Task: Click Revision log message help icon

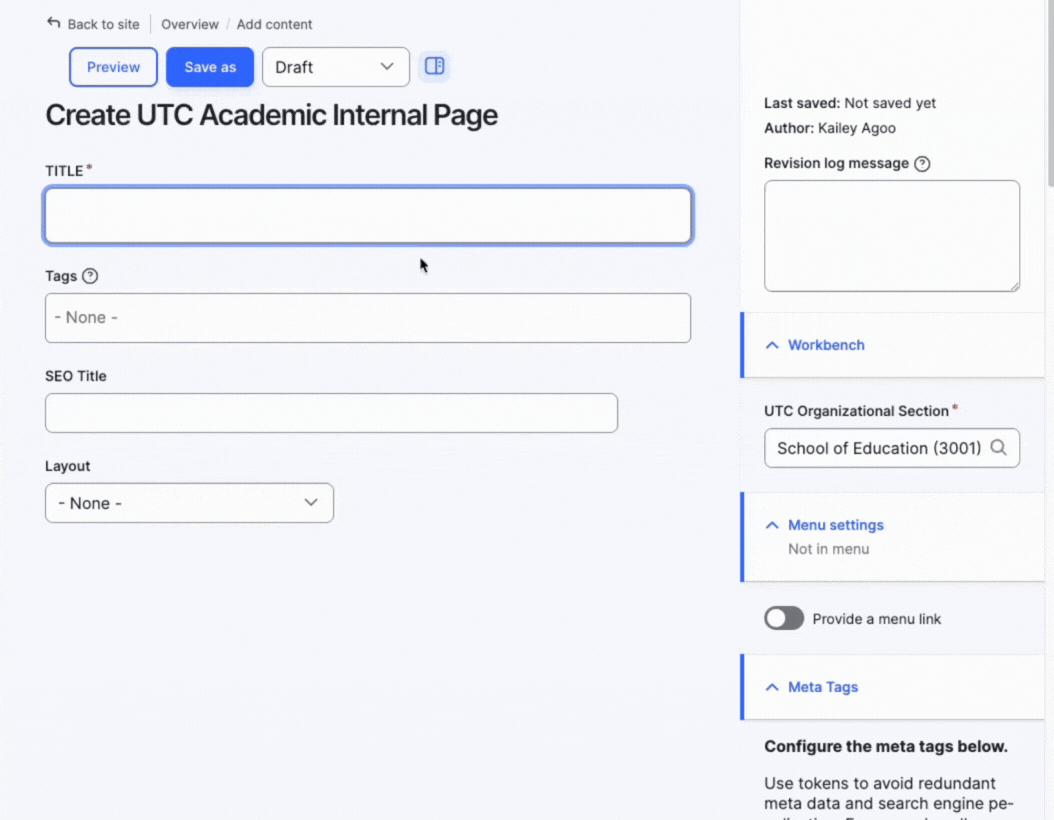Action: (x=922, y=164)
